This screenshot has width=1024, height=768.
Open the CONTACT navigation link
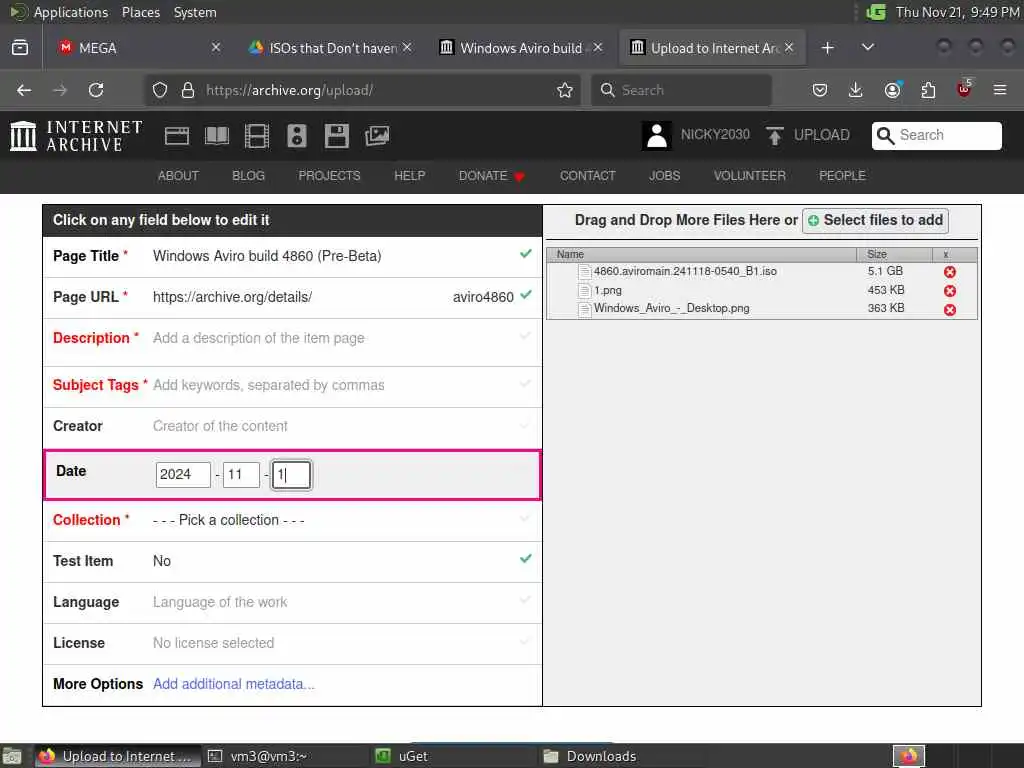(587, 176)
